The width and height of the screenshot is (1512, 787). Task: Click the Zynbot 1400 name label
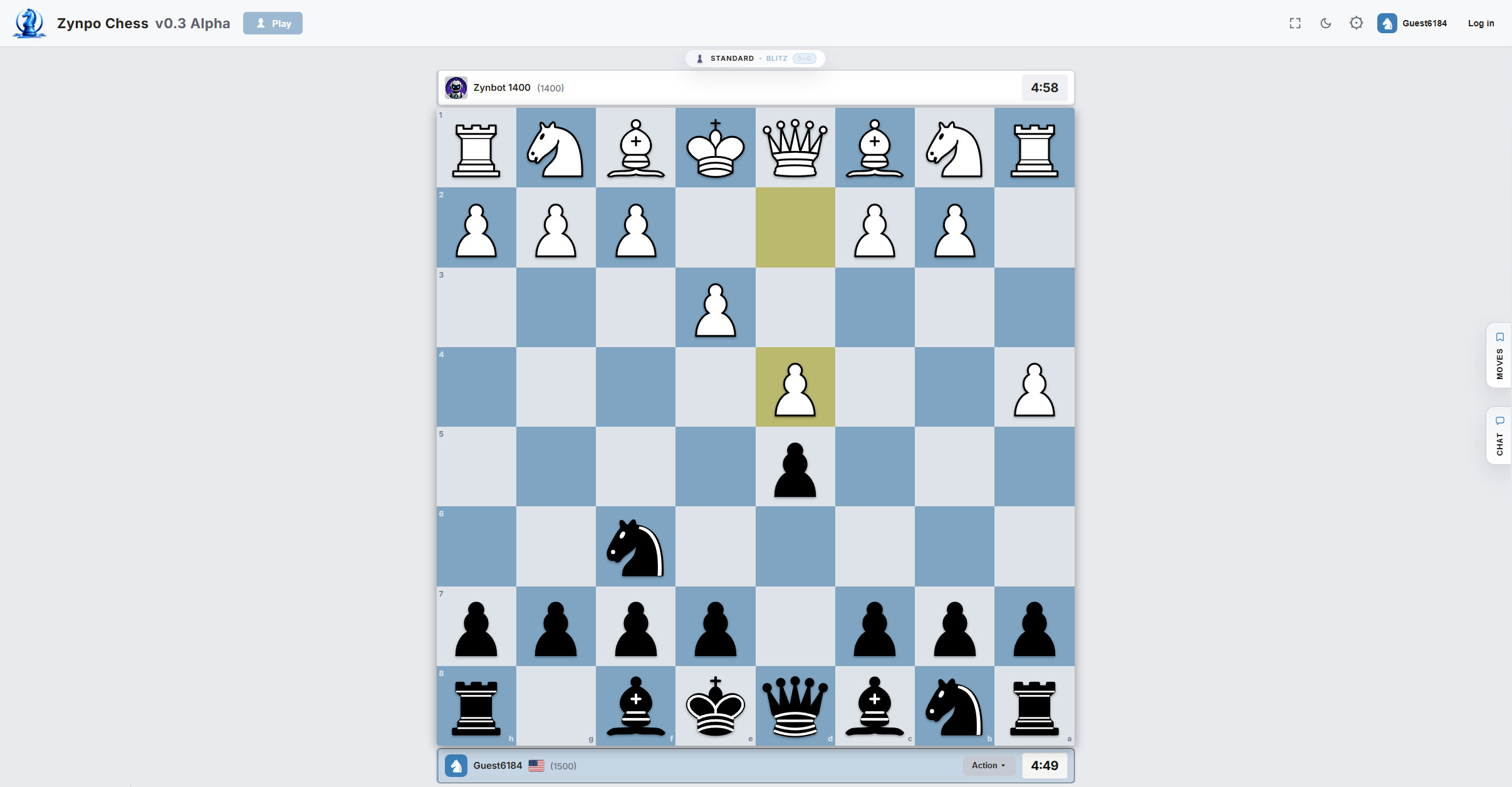click(502, 88)
